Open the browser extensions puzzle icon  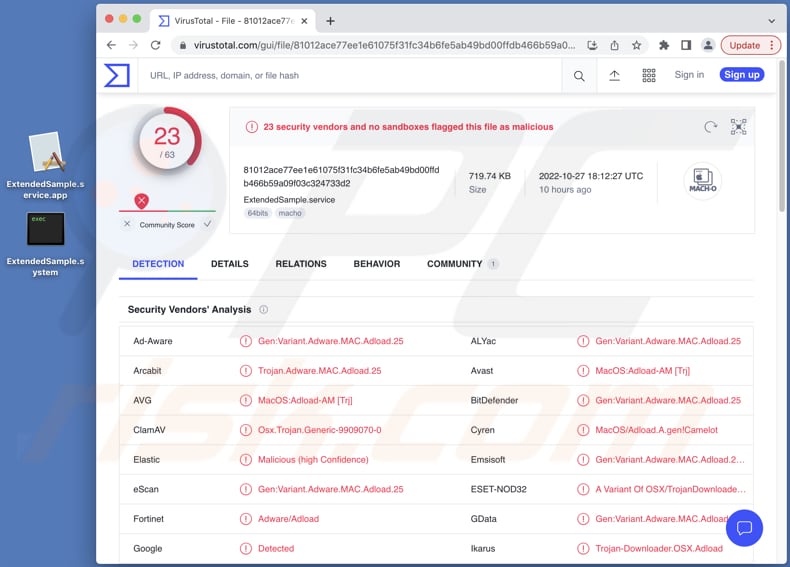coord(664,45)
